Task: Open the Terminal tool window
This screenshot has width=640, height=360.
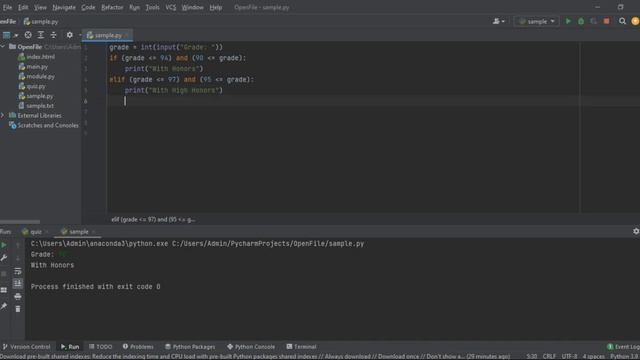Action: [x=301, y=347]
